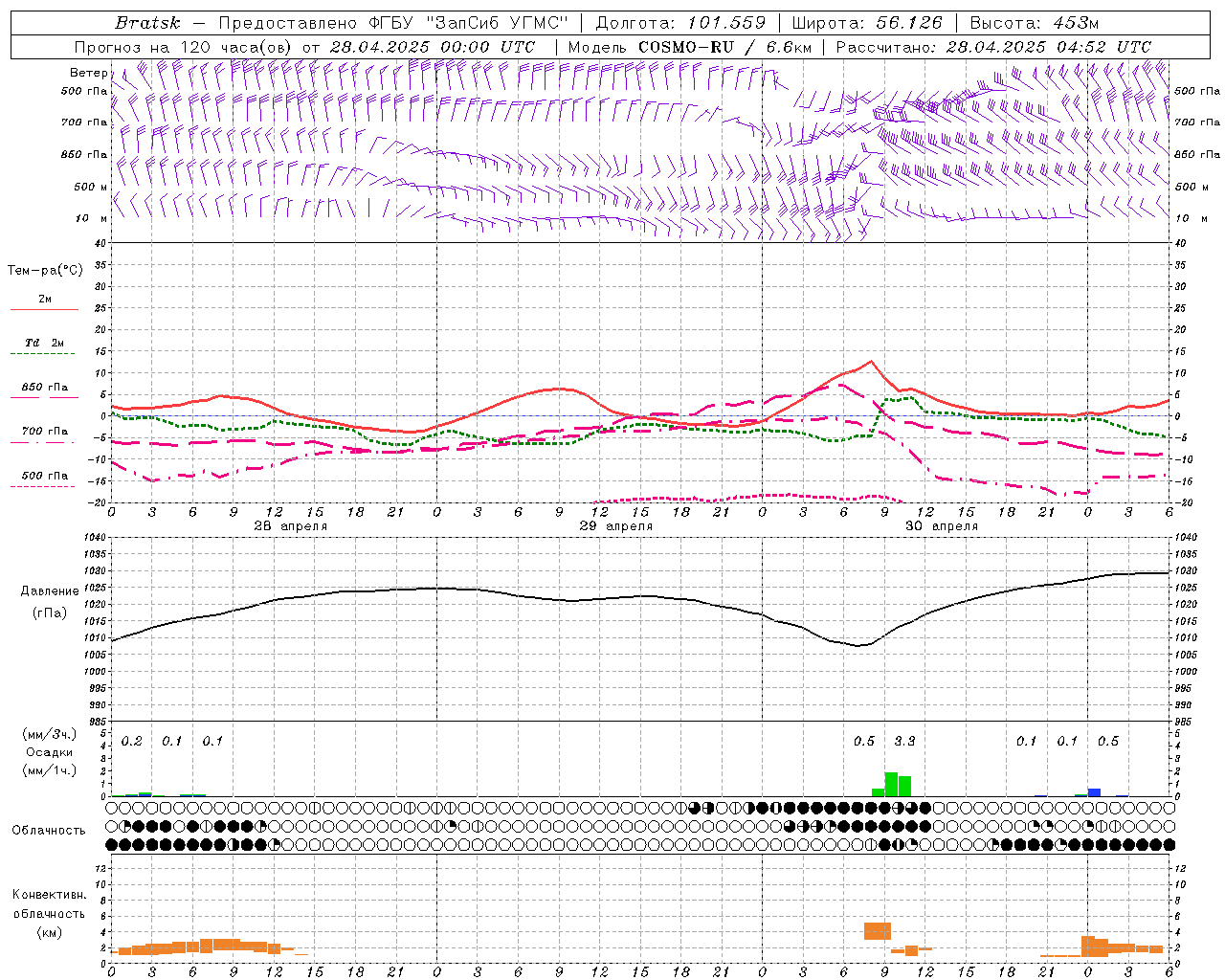This screenshot has width=1225, height=980.
Task: Click the '500 м' wind level label on the left
Action: pyautogui.click(x=92, y=187)
